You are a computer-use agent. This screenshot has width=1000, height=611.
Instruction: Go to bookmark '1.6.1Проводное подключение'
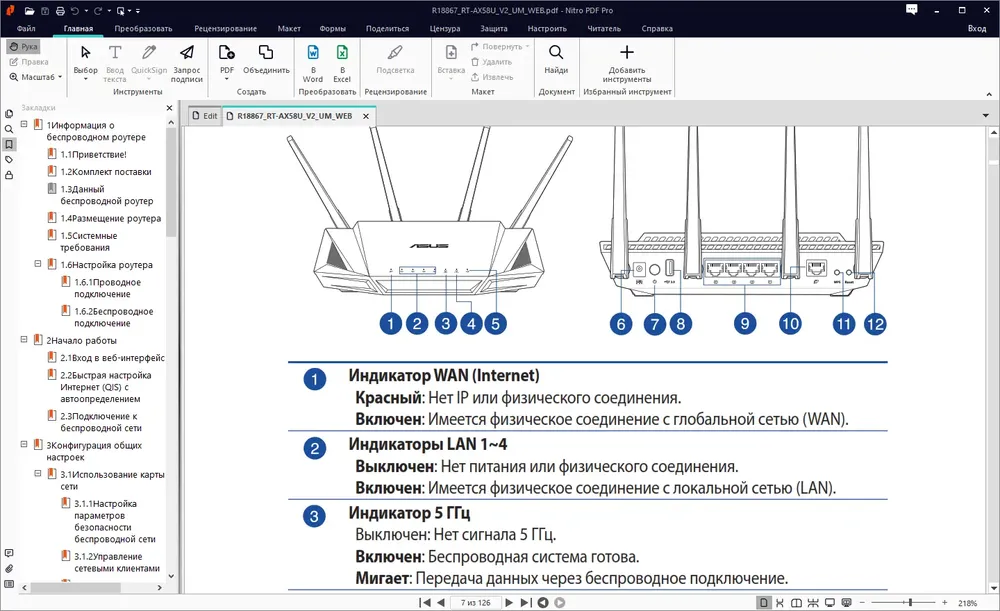pyautogui.click(x=107, y=288)
